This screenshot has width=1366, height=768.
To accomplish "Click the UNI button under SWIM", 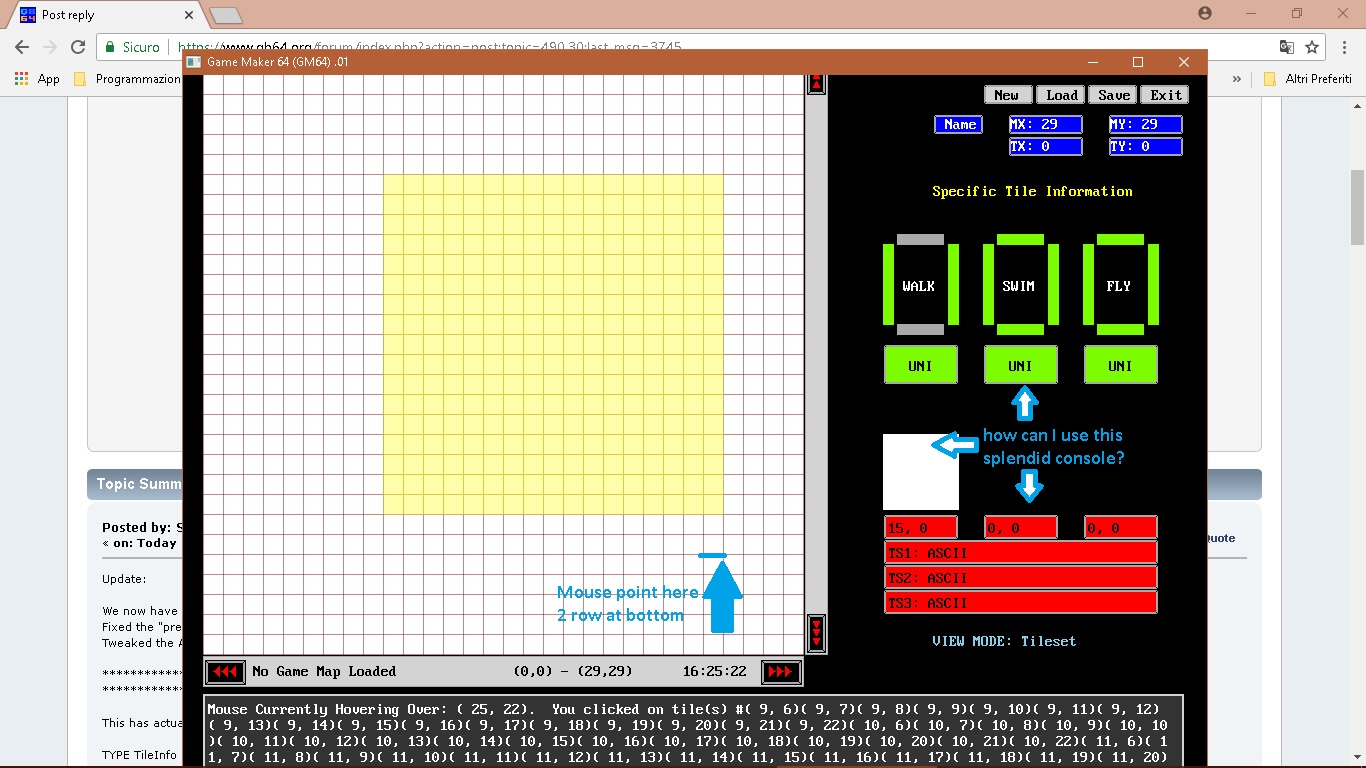I will tap(1020, 366).
